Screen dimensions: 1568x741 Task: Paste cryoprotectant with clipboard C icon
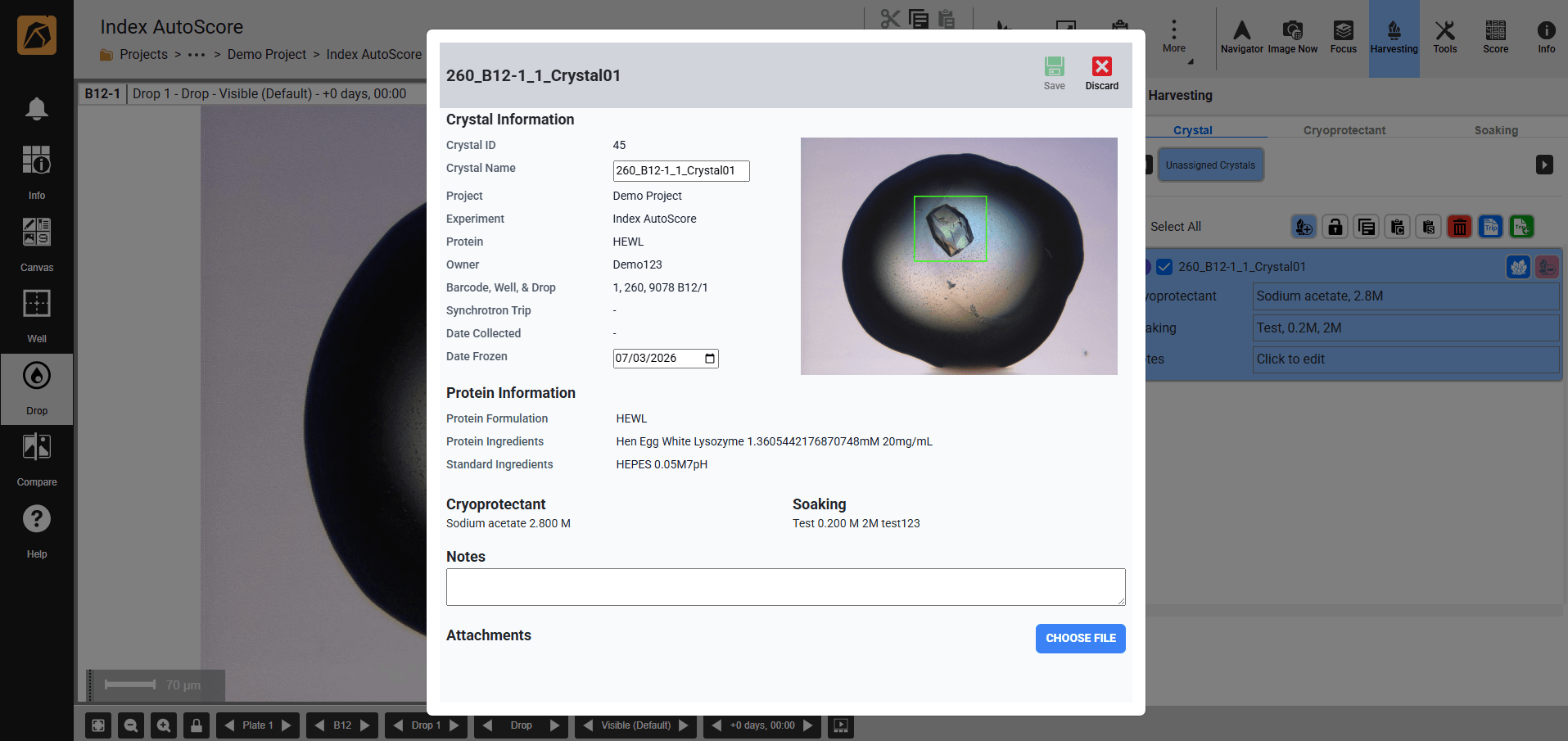point(1397,227)
